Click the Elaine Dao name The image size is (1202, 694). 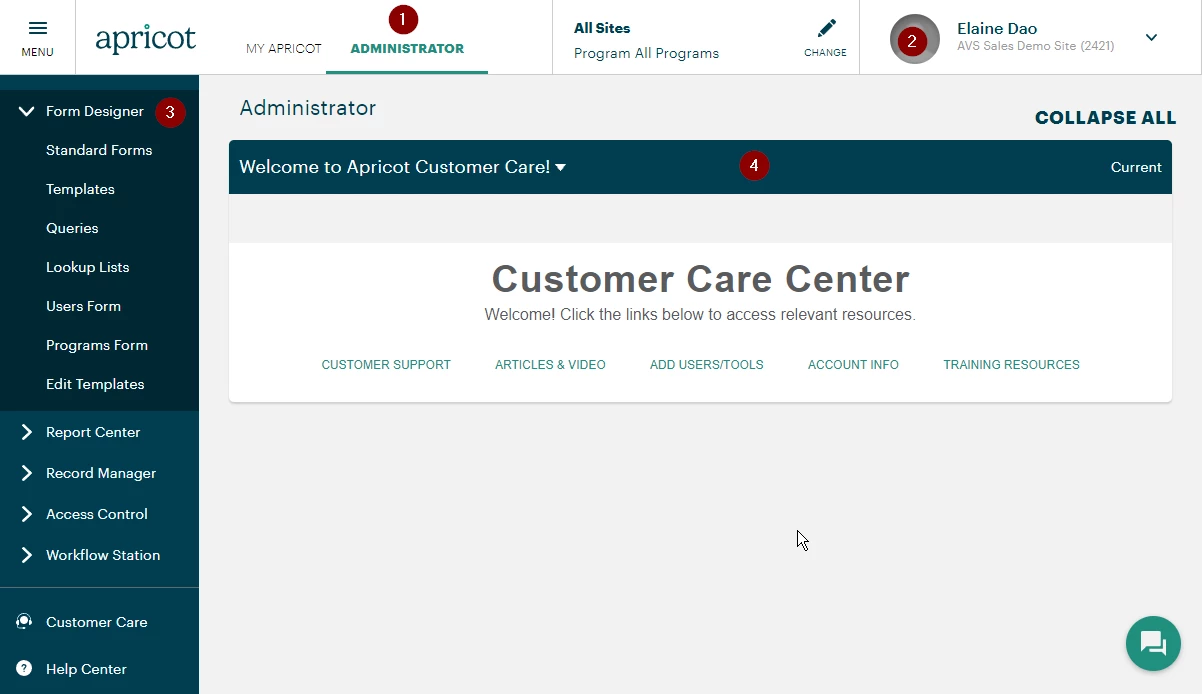tap(997, 28)
